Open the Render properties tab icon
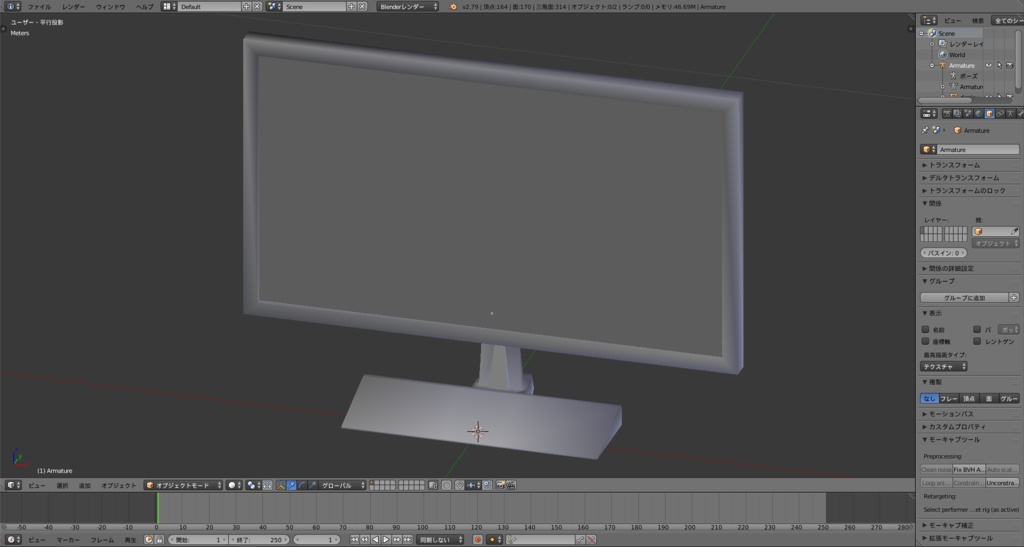The width and height of the screenshot is (1024, 547). point(946,114)
